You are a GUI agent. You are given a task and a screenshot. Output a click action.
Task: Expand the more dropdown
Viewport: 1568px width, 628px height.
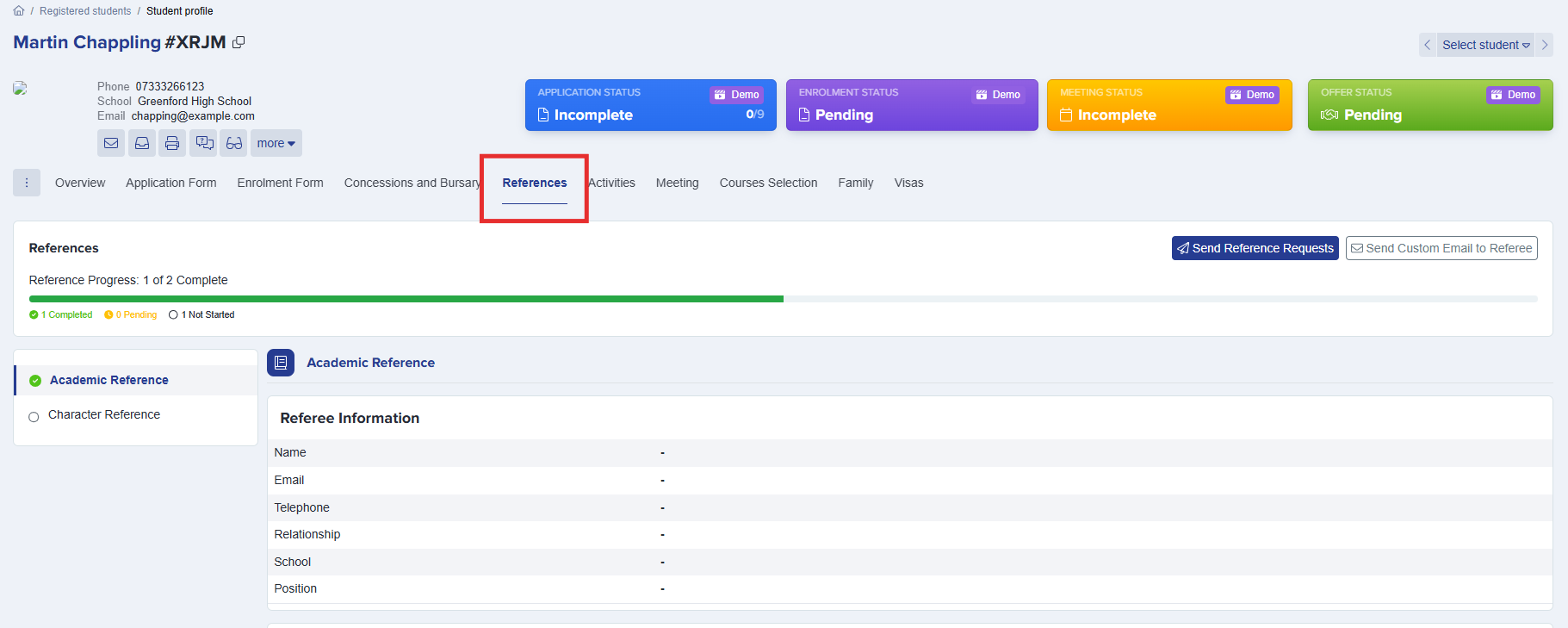[x=276, y=143]
